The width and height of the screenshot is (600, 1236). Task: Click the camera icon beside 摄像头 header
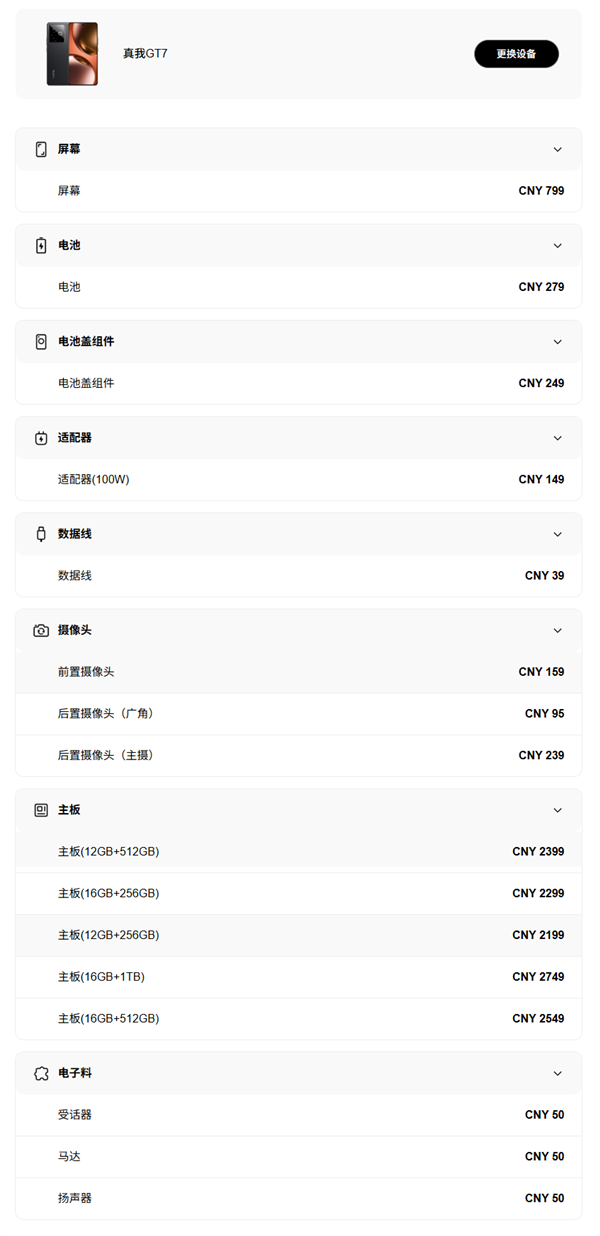tap(40, 630)
